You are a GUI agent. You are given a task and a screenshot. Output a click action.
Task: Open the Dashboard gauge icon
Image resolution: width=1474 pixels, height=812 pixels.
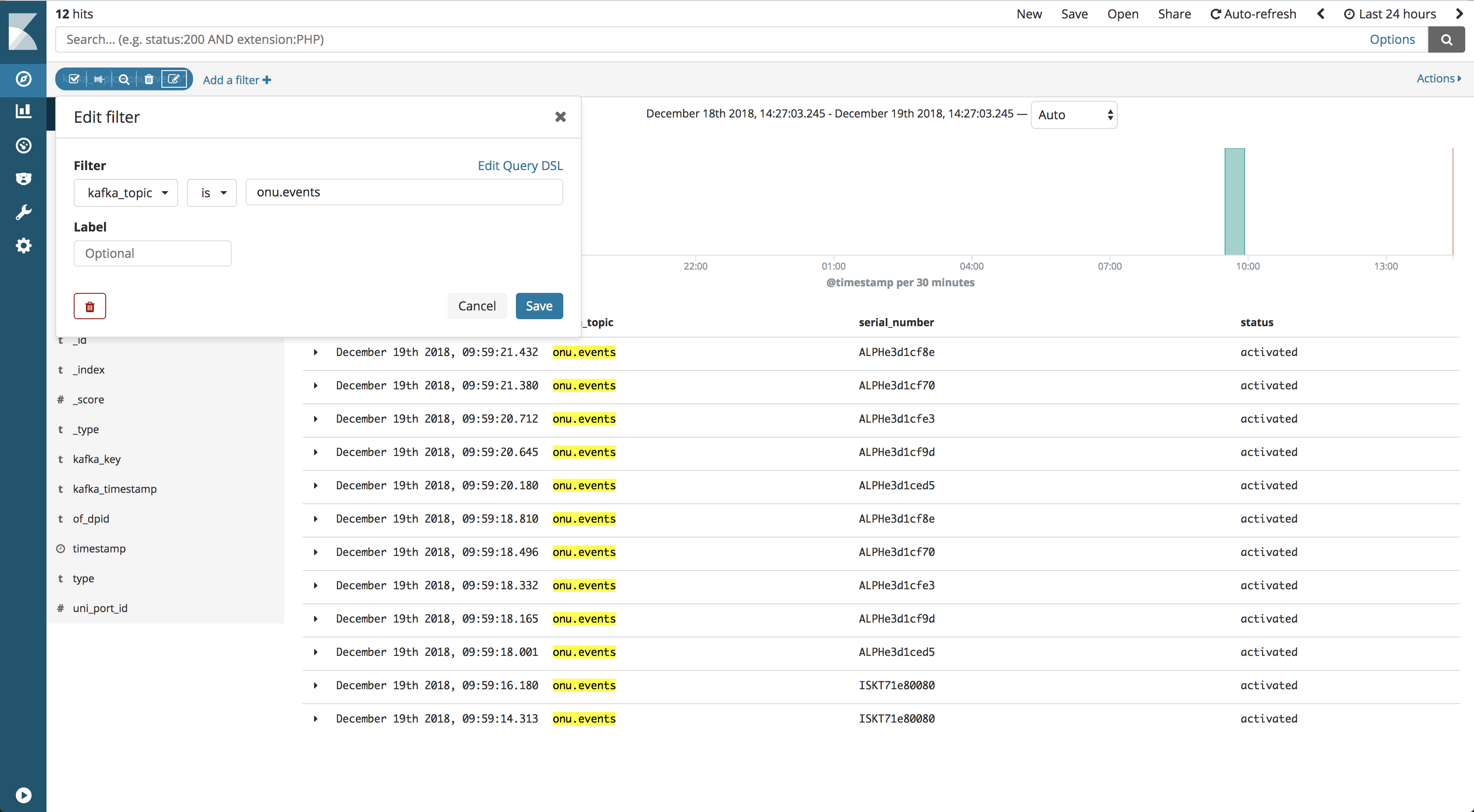point(23,145)
